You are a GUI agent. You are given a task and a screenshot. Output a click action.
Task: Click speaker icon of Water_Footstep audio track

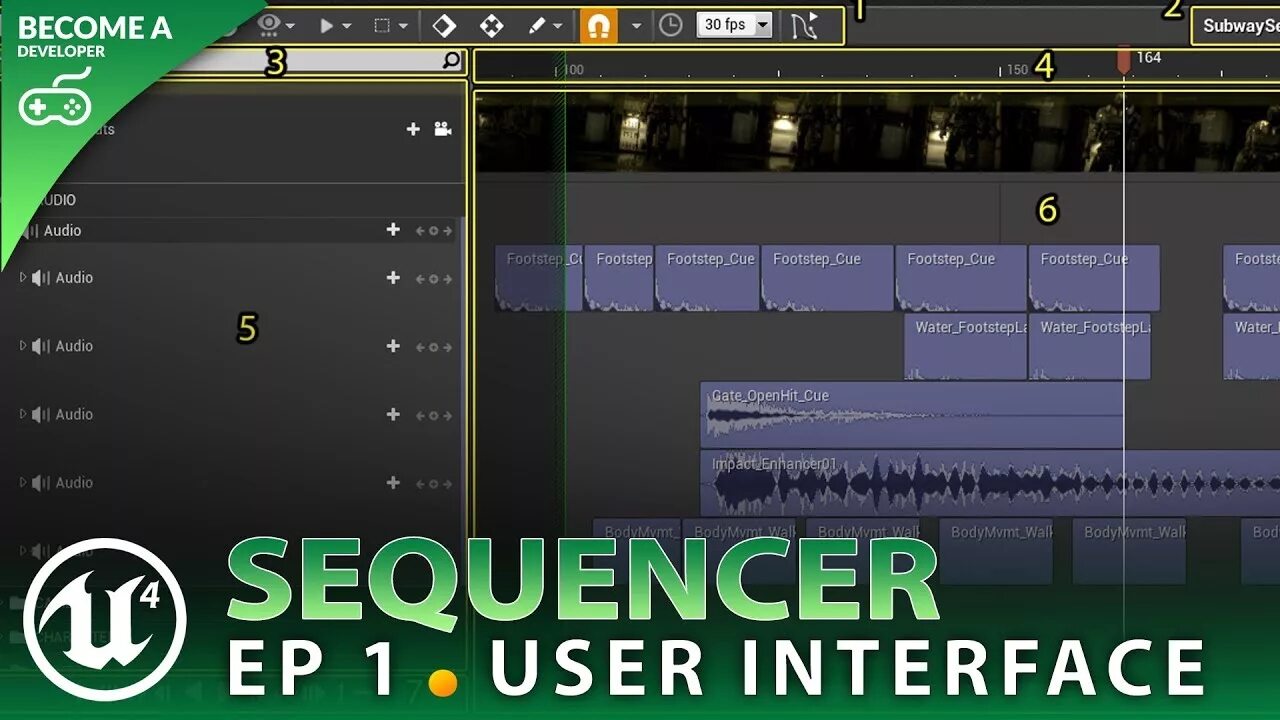(x=41, y=346)
